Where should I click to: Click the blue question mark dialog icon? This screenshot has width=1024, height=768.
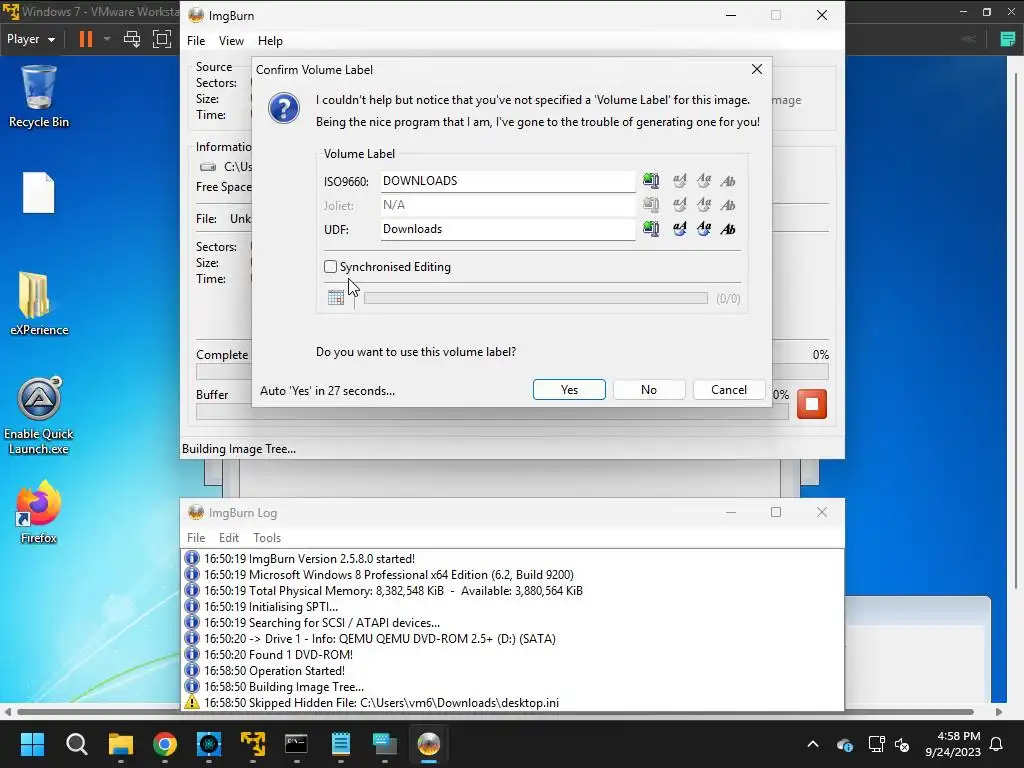click(284, 108)
